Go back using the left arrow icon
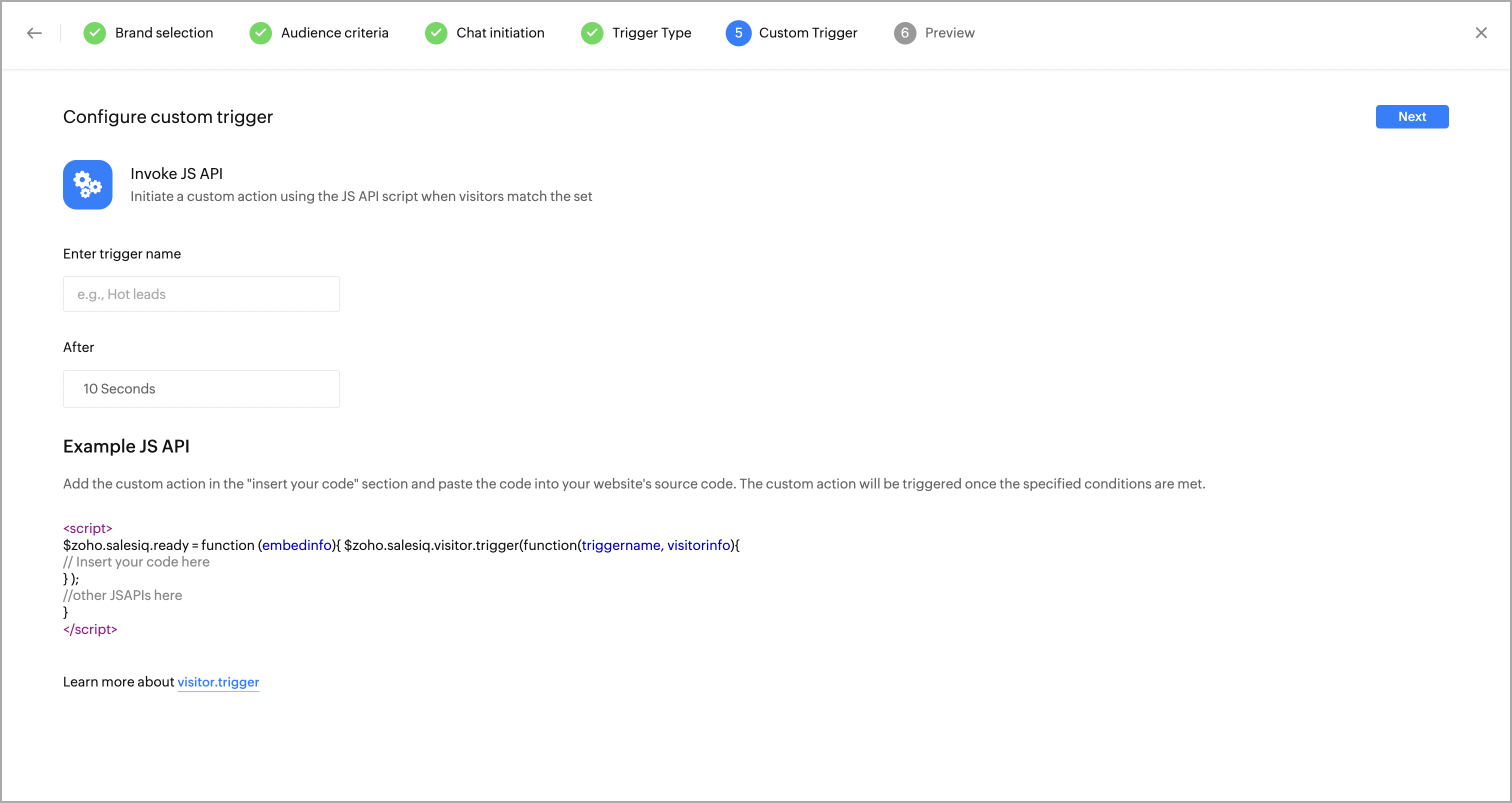Viewport: 1512px width, 803px height. tap(34, 33)
